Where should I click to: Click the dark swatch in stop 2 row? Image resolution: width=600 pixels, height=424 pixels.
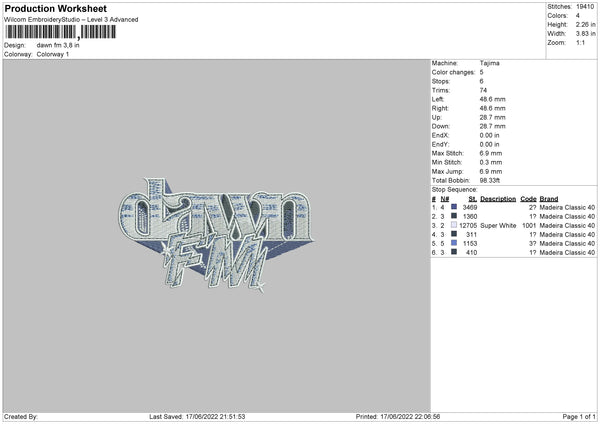pyautogui.click(x=454, y=216)
